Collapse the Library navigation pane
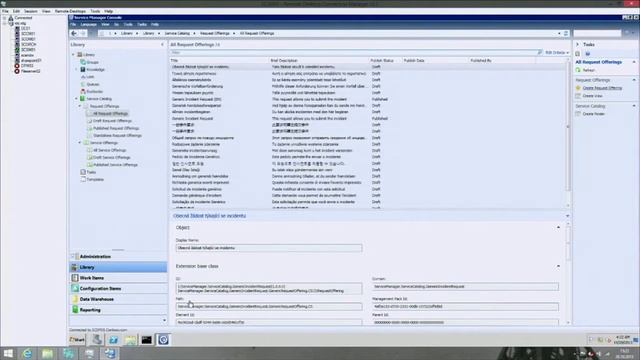640x360 pixels. [x=162, y=44]
